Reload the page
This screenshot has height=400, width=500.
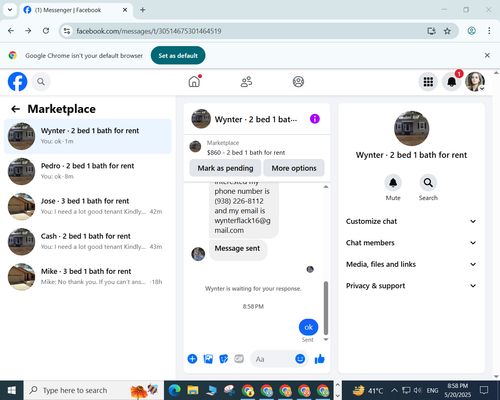tap(46, 31)
